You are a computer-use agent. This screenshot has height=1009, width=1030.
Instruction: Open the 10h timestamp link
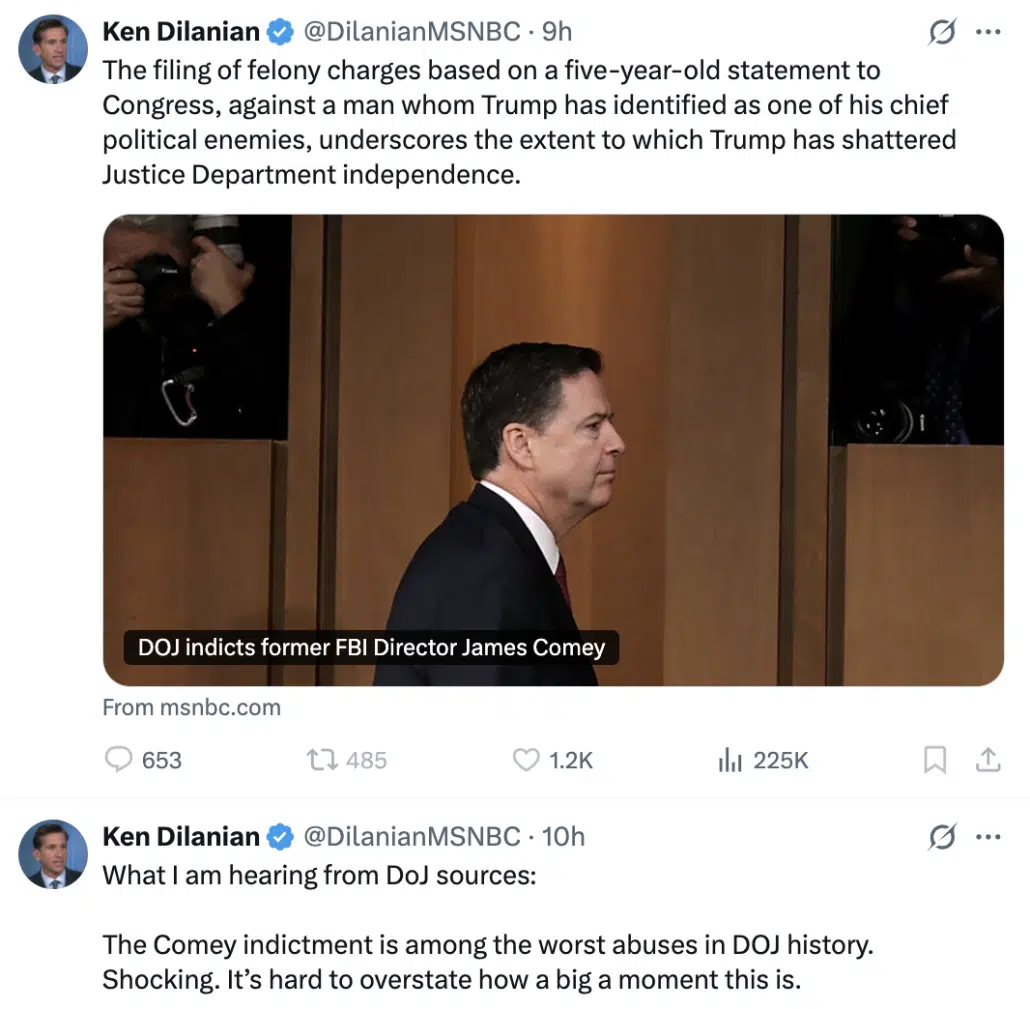pyautogui.click(x=563, y=836)
